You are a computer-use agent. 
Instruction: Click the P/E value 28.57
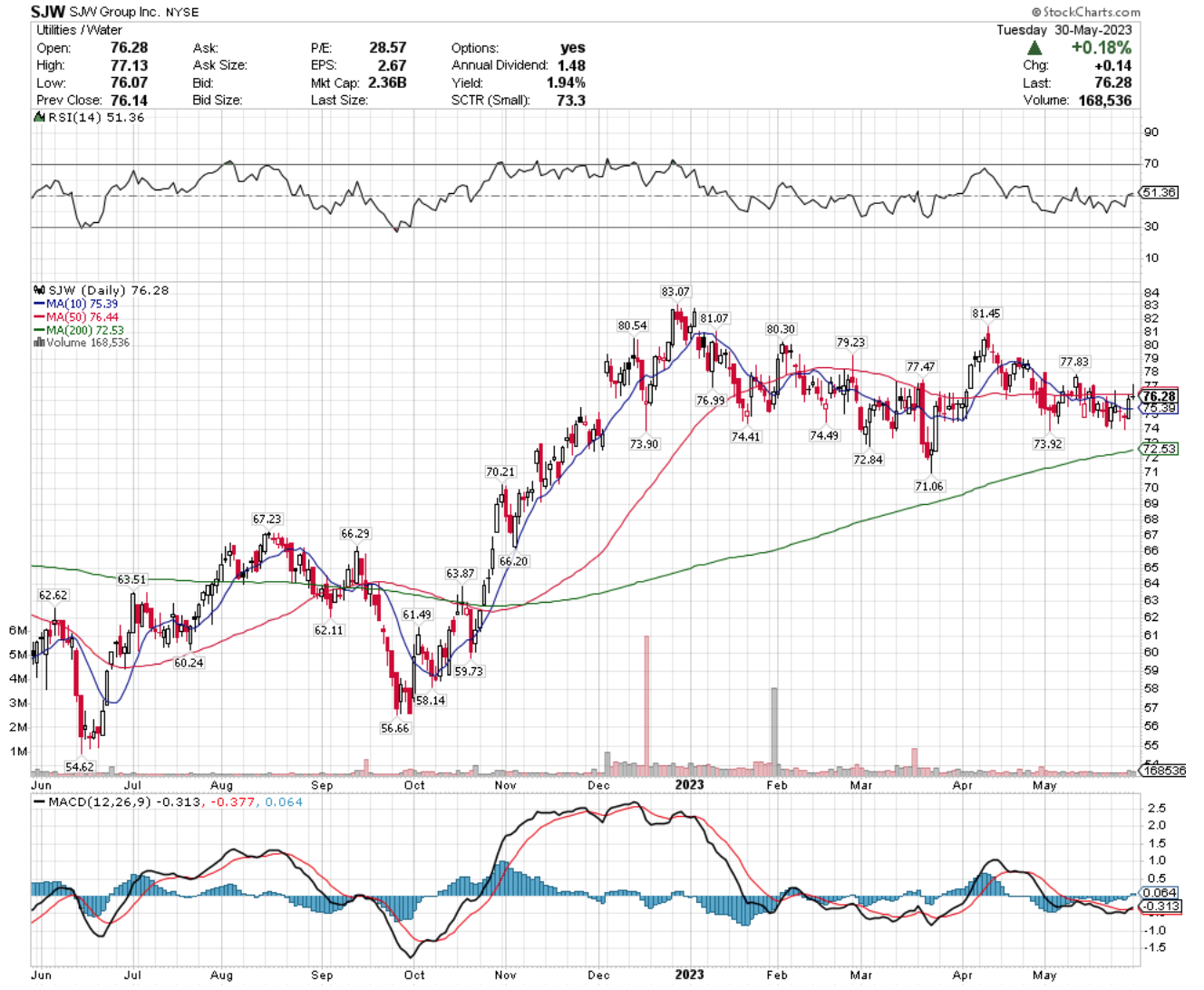pos(388,47)
